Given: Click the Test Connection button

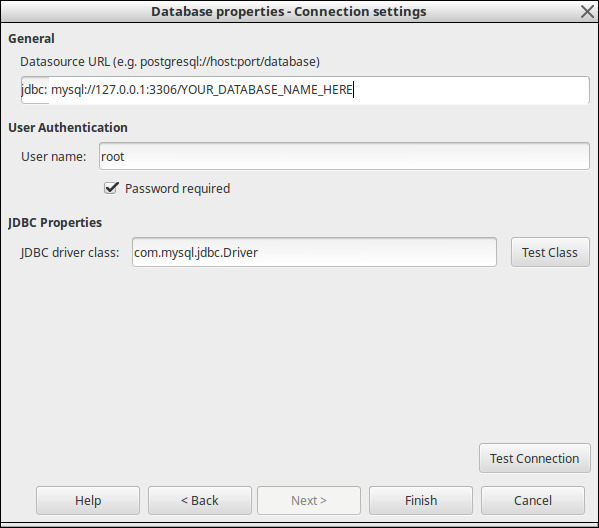Looking at the screenshot, I should click(534, 458).
